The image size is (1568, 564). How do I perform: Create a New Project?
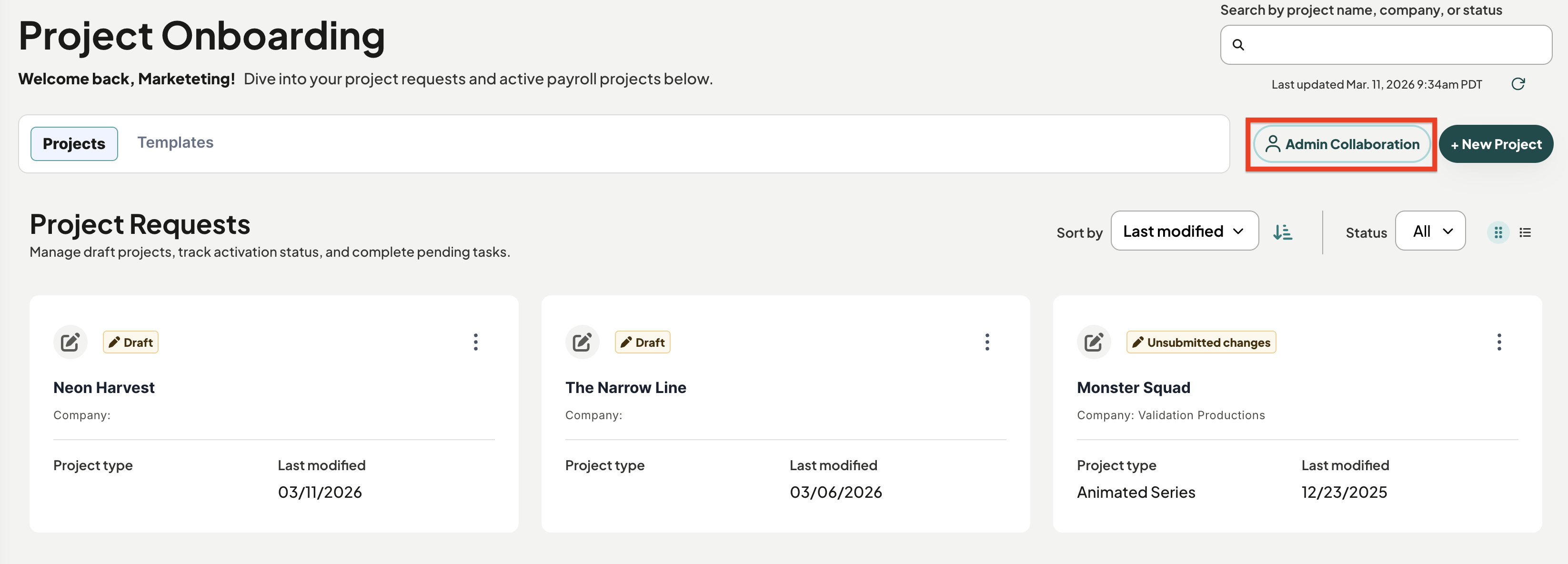(x=1496, y=144)
